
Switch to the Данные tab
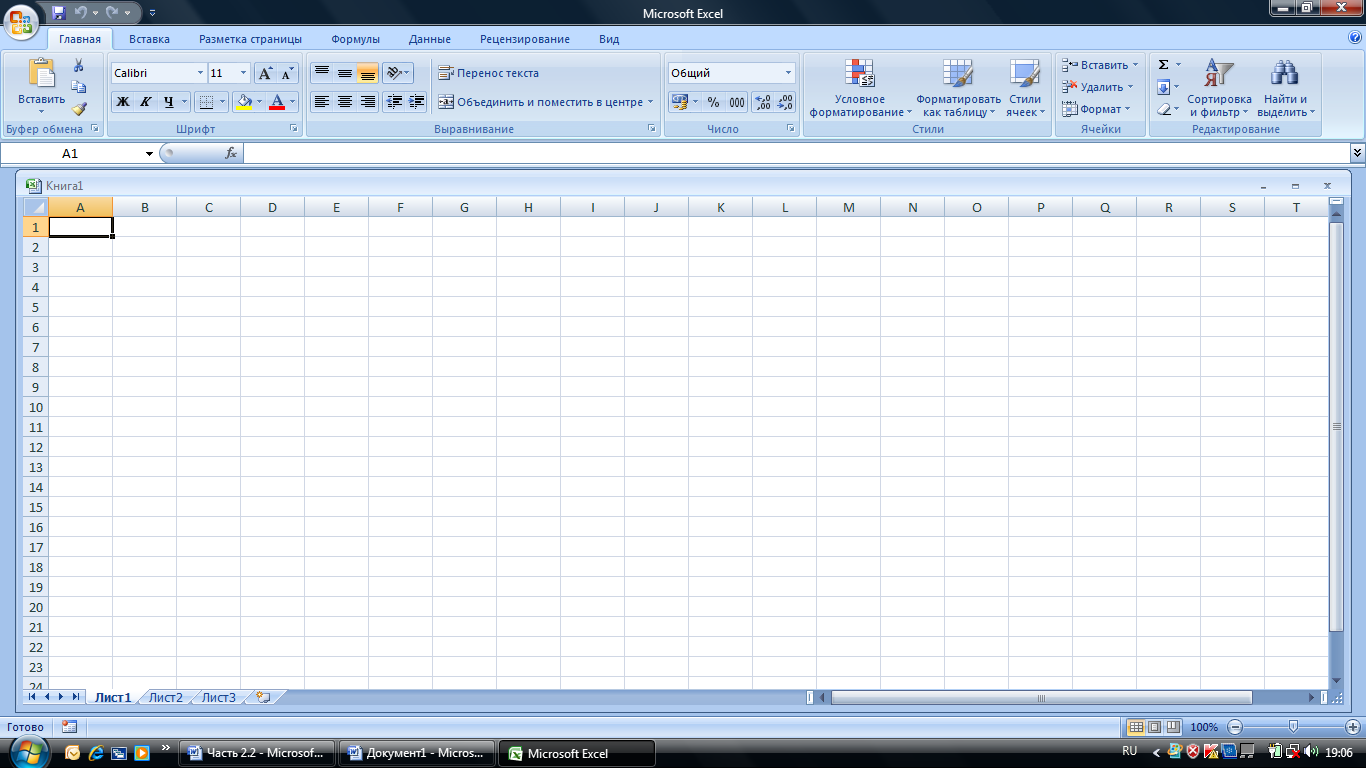[430, 39]
